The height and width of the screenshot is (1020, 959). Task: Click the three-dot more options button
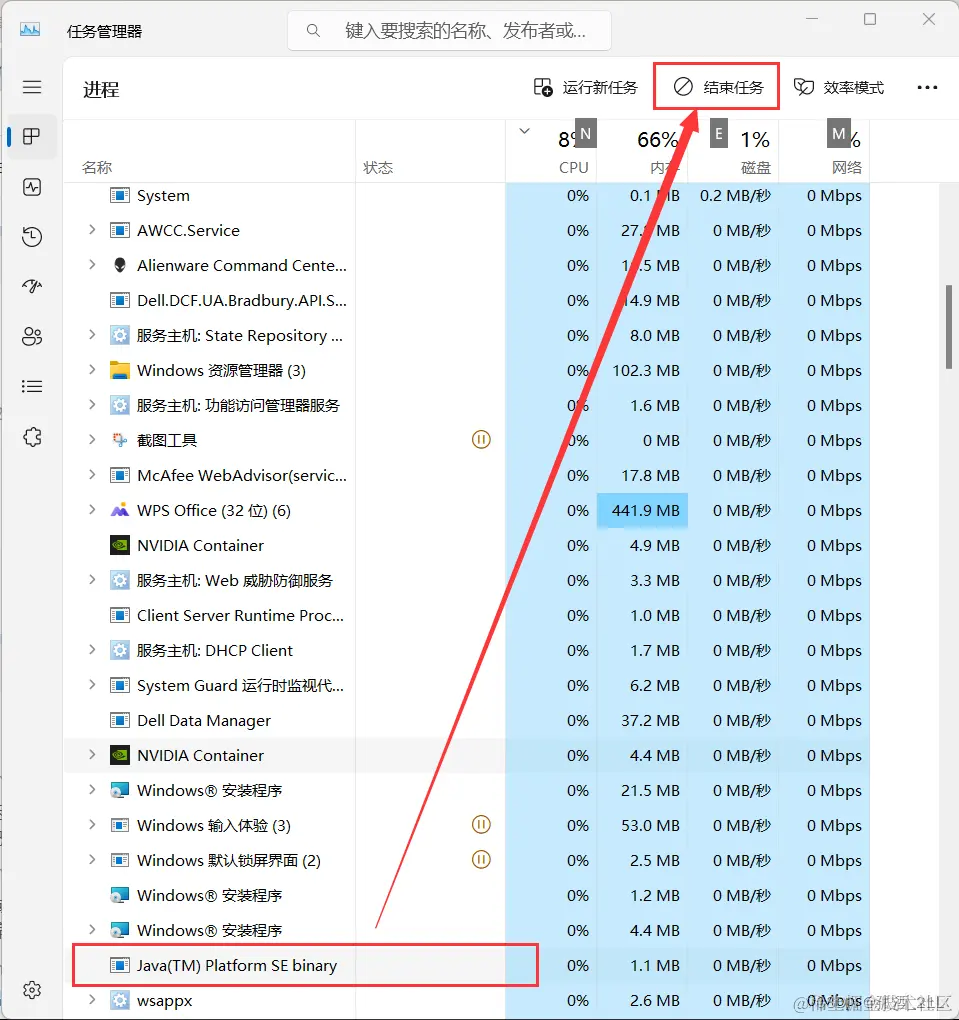[x=927, y=87]
